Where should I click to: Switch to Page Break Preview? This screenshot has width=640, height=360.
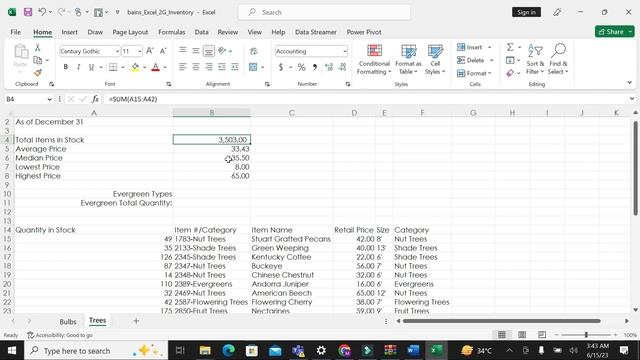point(542,335)
